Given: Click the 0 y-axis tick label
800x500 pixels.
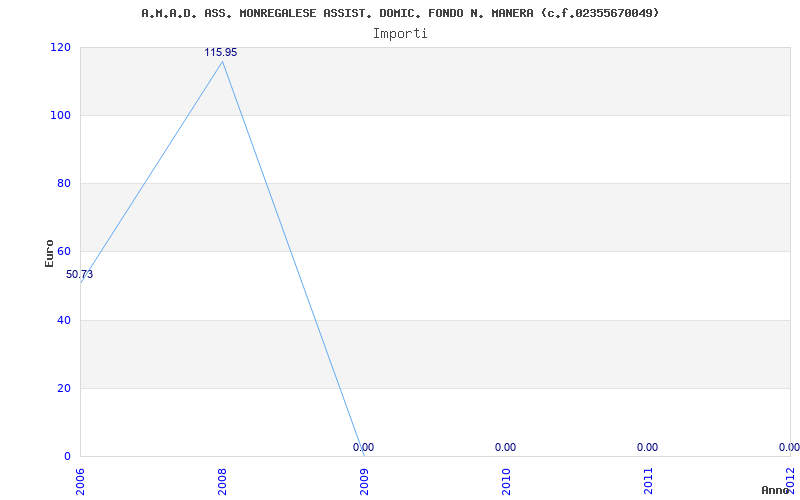Looking at the screenshot, I should tap(67, 456).
